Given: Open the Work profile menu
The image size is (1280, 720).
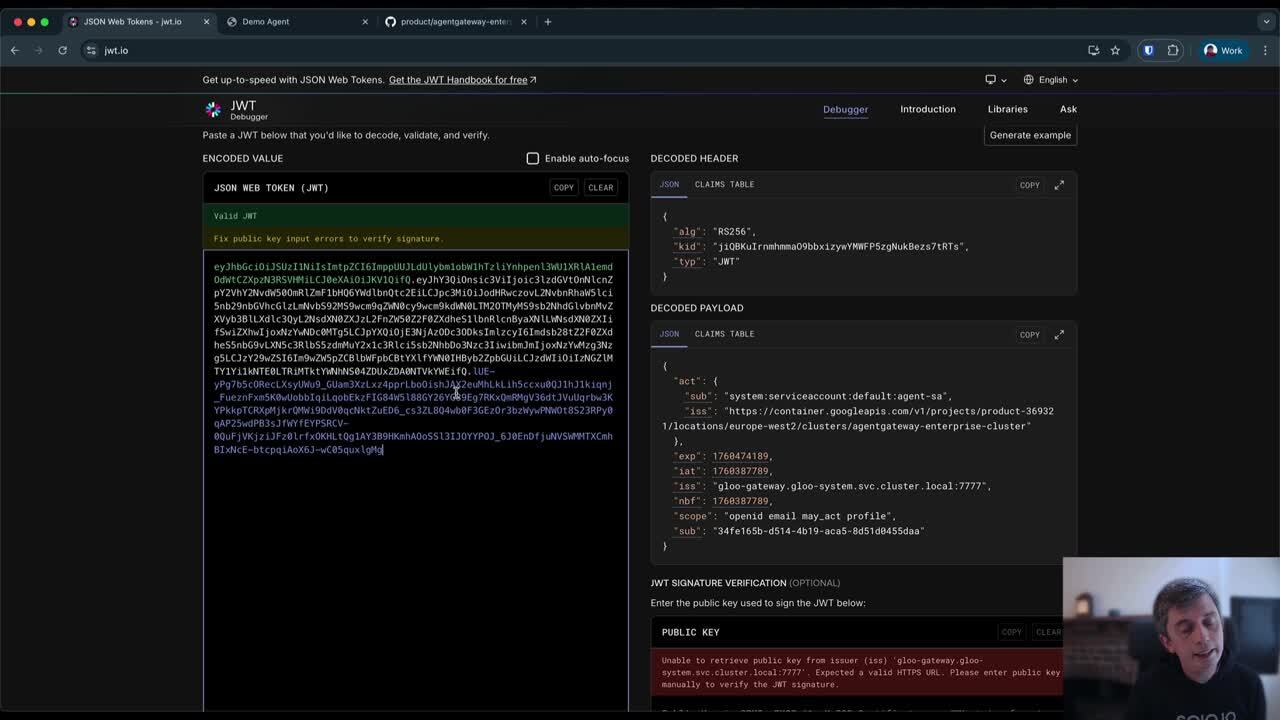Looking at the screenshot, I should coord(1223,50).
